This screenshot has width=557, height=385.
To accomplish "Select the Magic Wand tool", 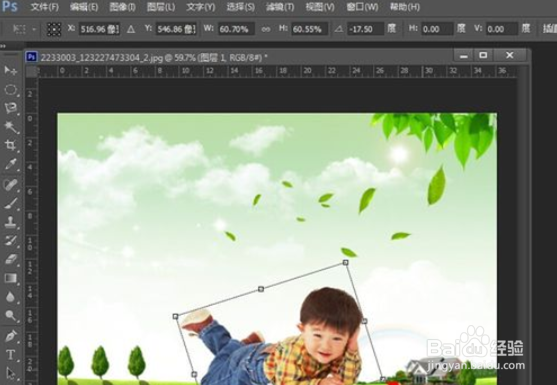I will 10,127.
